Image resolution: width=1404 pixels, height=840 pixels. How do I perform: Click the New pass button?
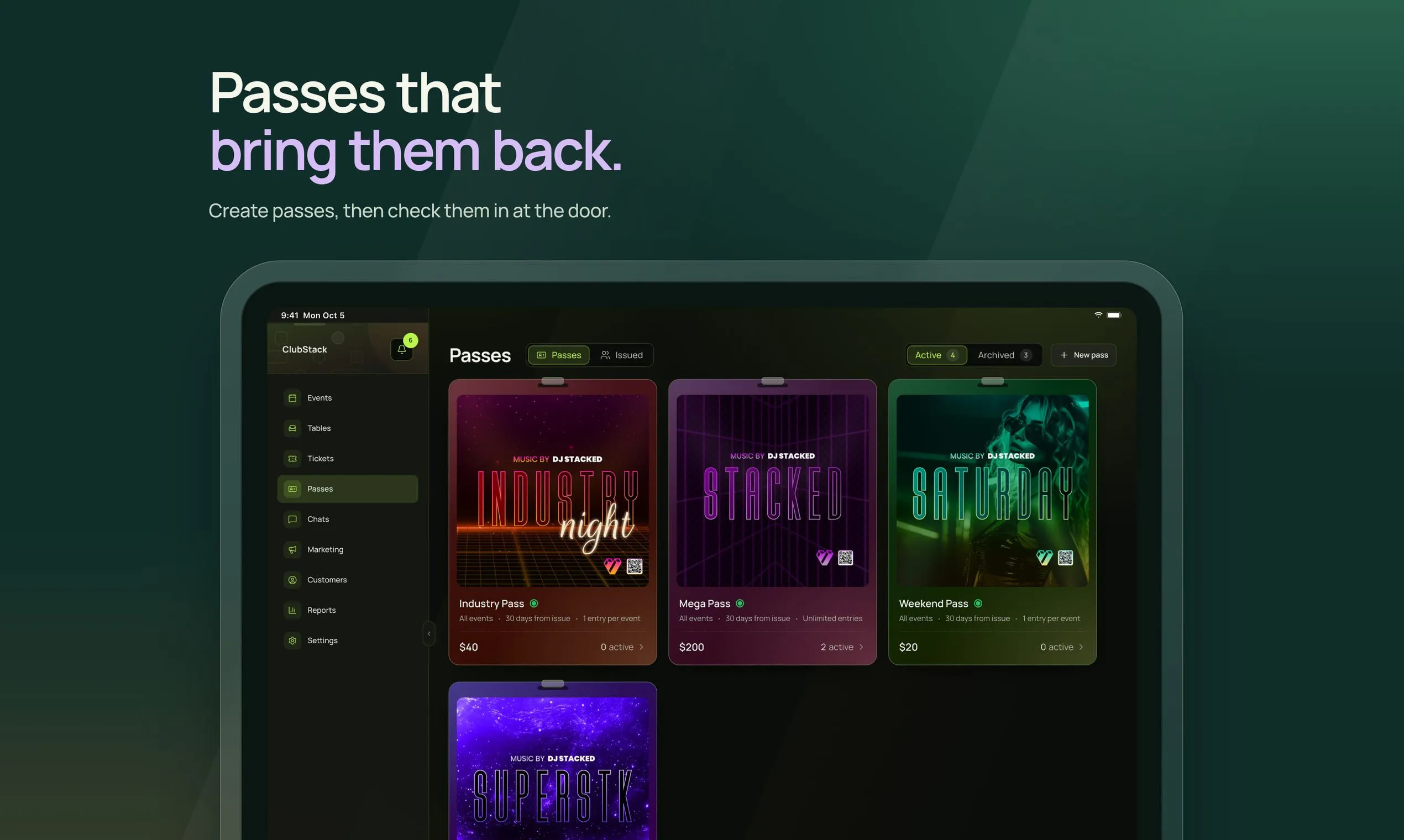pos(1083,355)
